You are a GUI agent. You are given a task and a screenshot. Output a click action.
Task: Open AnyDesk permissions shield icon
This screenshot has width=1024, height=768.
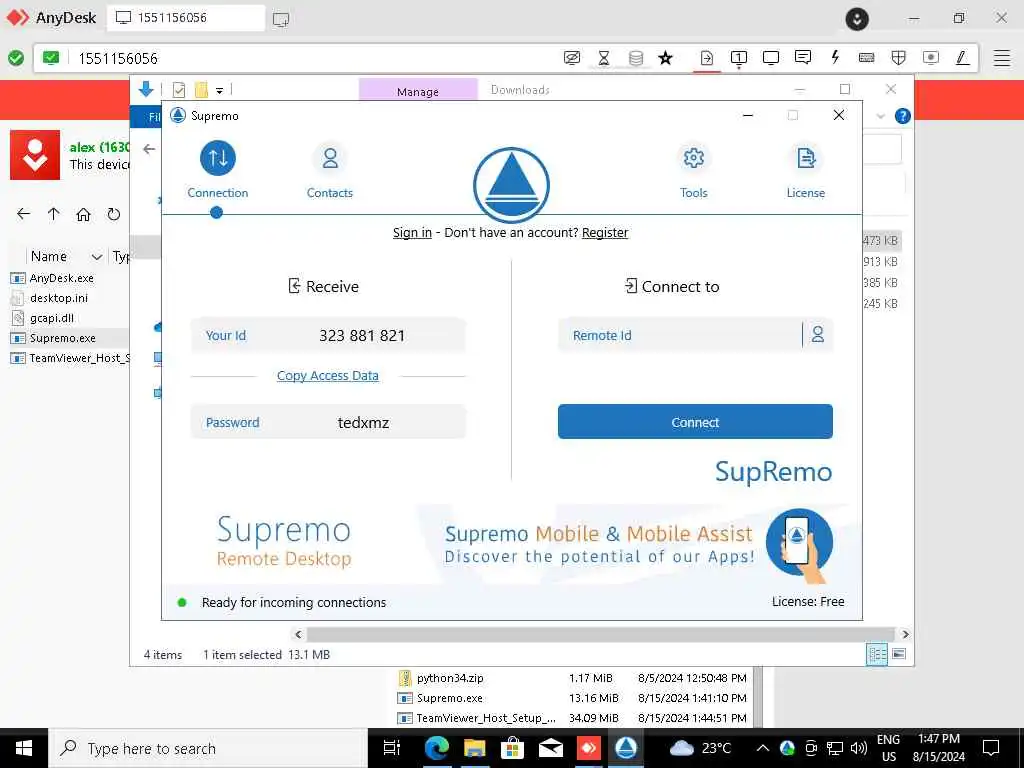pos(899,58)
